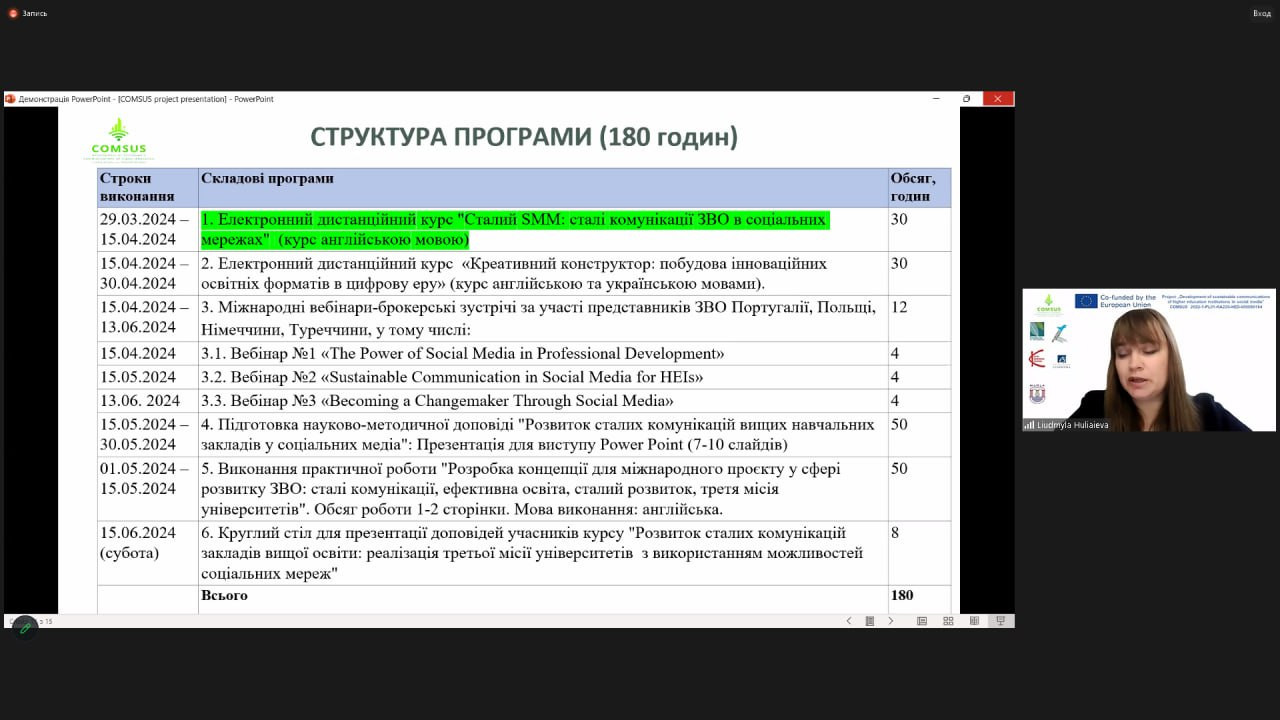This screenshot has height=720, width=1280.
Task: Switch to Slide Sorter view
Action: [x=948, y=621]
